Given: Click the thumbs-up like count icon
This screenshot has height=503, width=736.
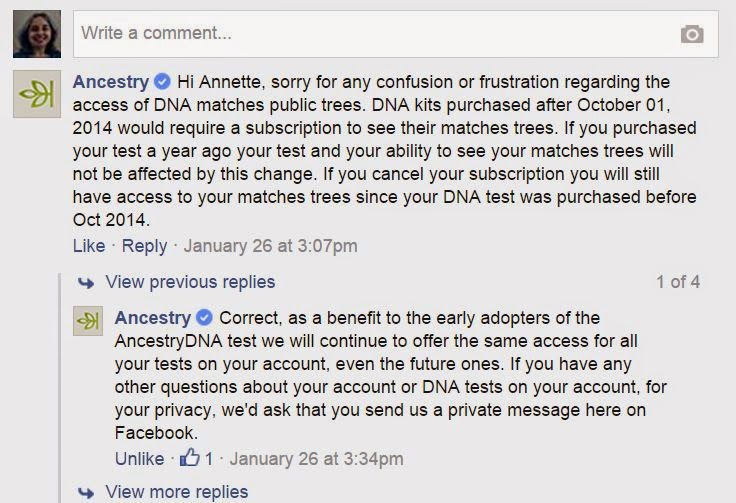Looking at the screenshot, I should [x=191, y=459].
